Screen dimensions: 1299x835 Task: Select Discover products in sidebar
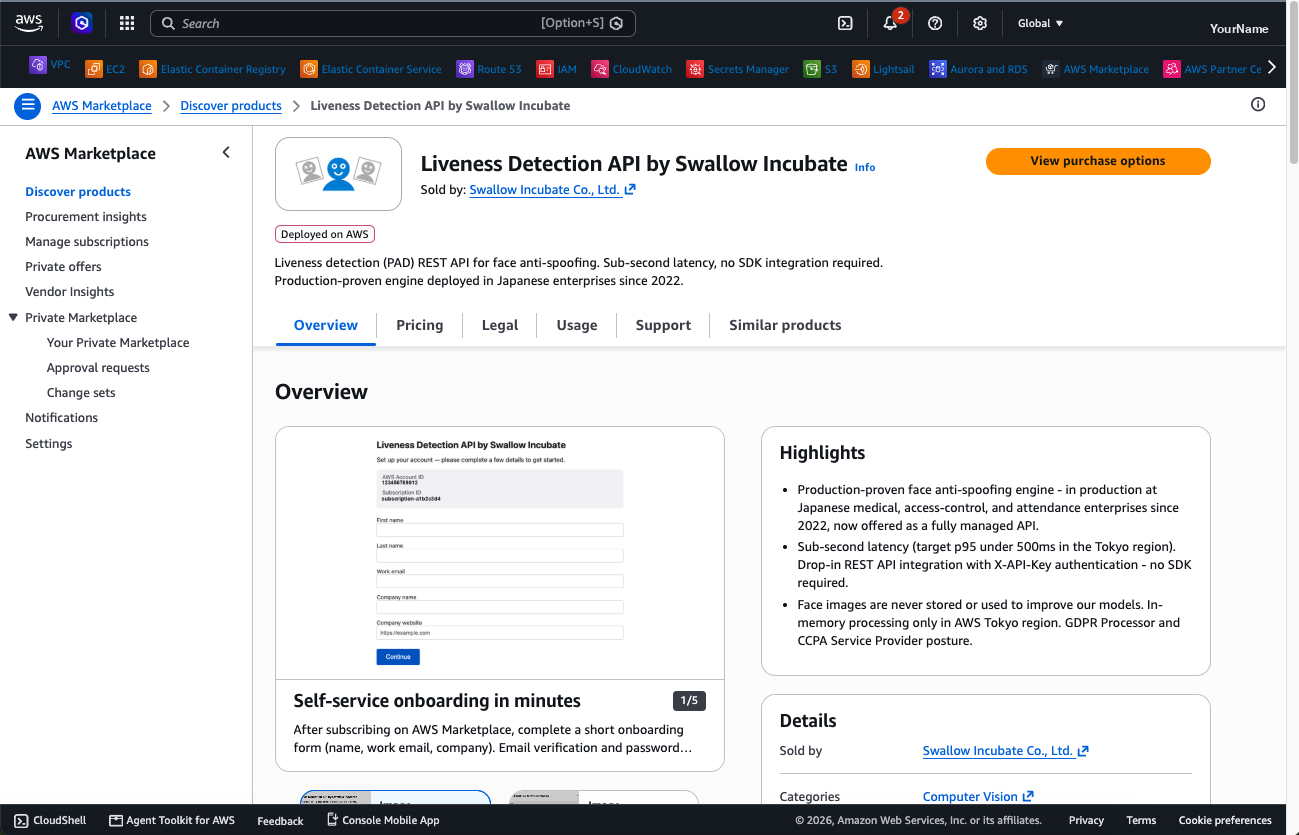click(78, 191)
